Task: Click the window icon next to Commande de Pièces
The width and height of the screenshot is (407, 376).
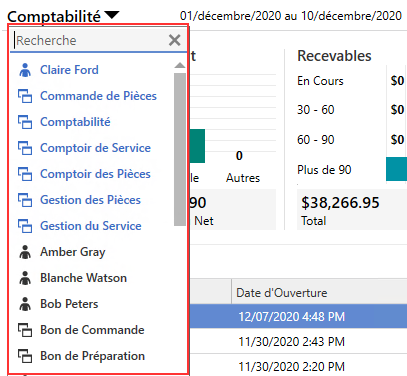Action: [25, 96]
